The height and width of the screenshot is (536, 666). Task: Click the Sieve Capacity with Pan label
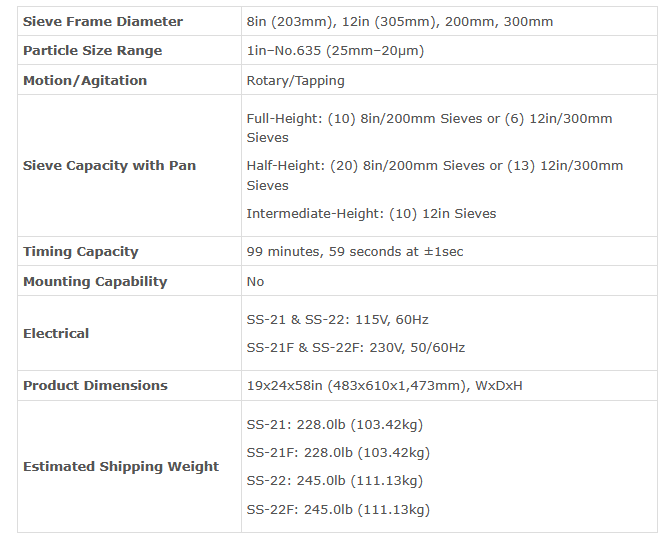click(109, 165)
